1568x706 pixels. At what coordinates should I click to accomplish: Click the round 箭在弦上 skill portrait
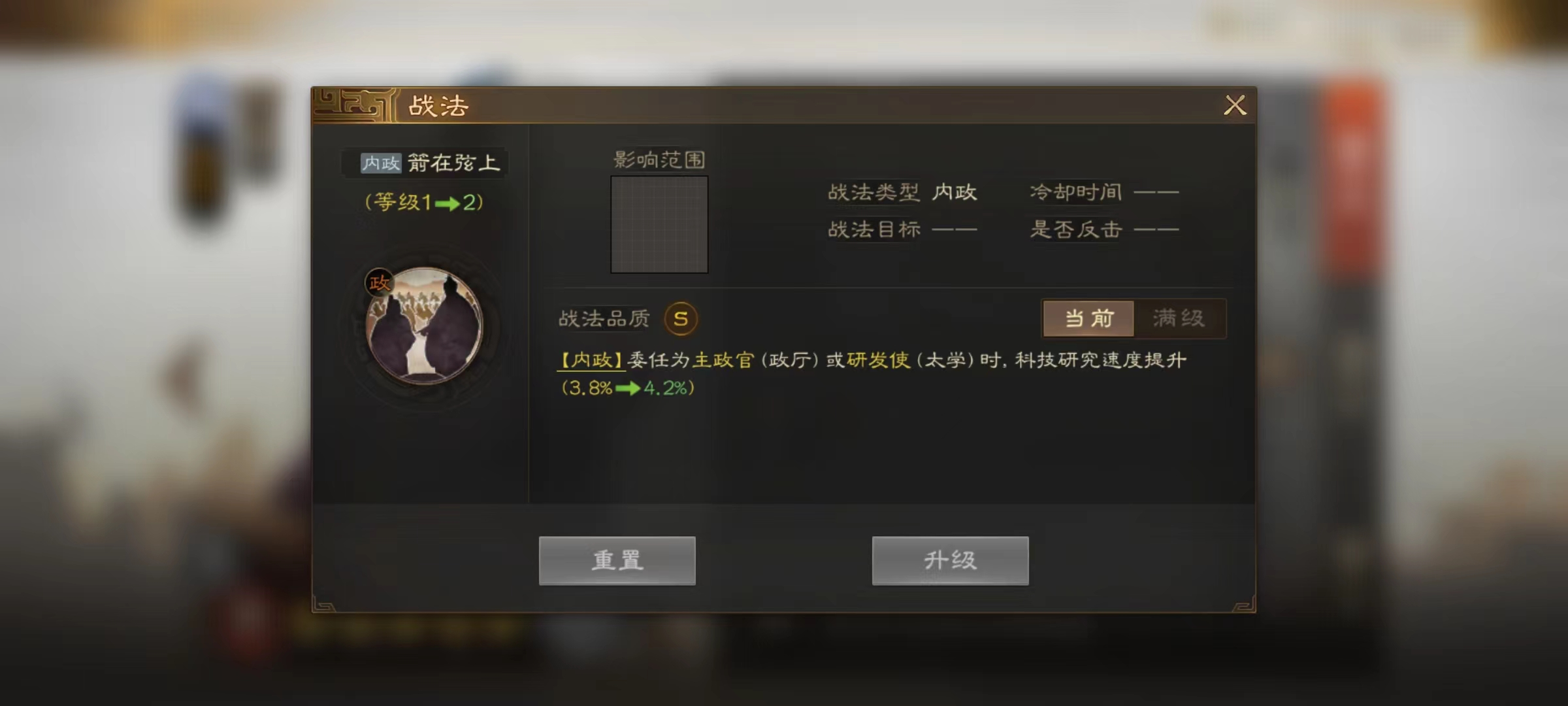point(425,325)
